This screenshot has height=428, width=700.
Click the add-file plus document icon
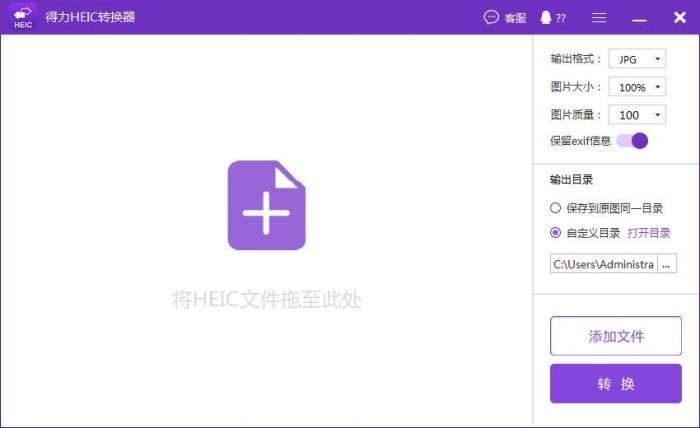pyautogui.click(x=267, y=205)
